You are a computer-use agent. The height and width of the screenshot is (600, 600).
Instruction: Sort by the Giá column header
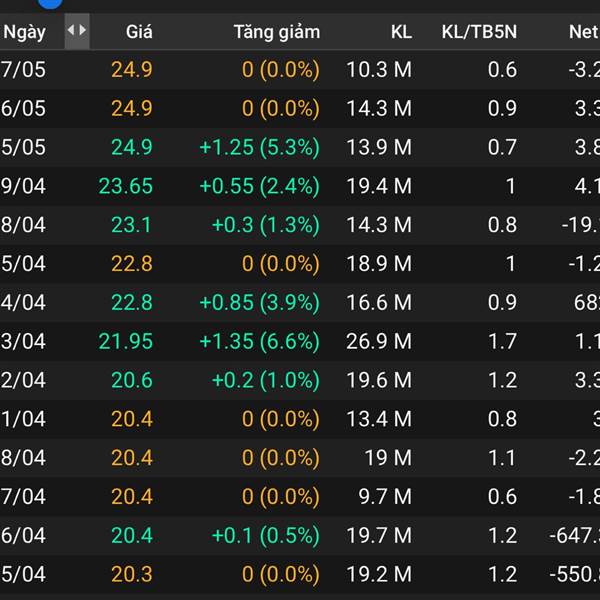click(x=139, y=31)
